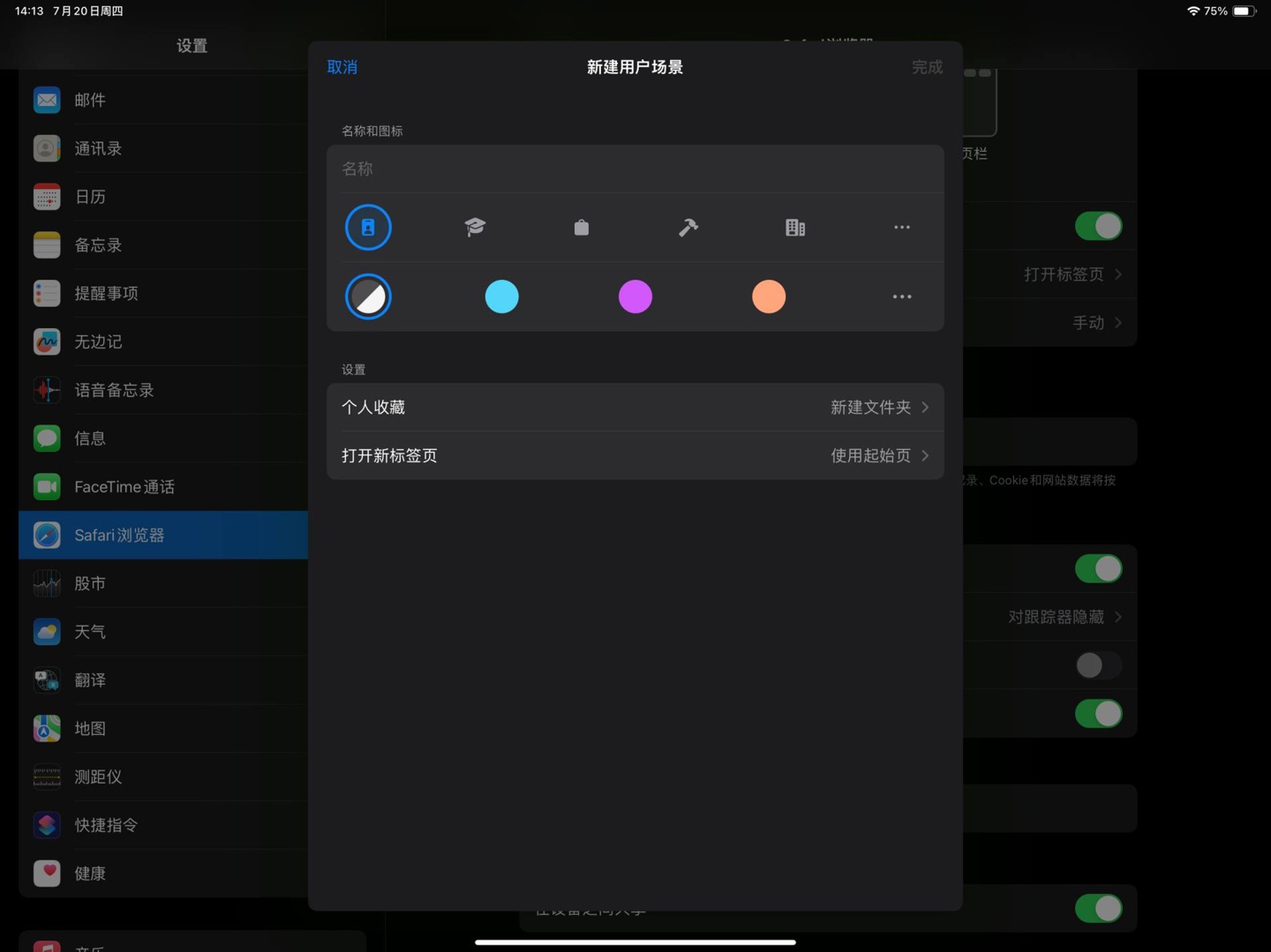
Task: Select the graduation cap profile icon
Action: click(x=475, y=227)
